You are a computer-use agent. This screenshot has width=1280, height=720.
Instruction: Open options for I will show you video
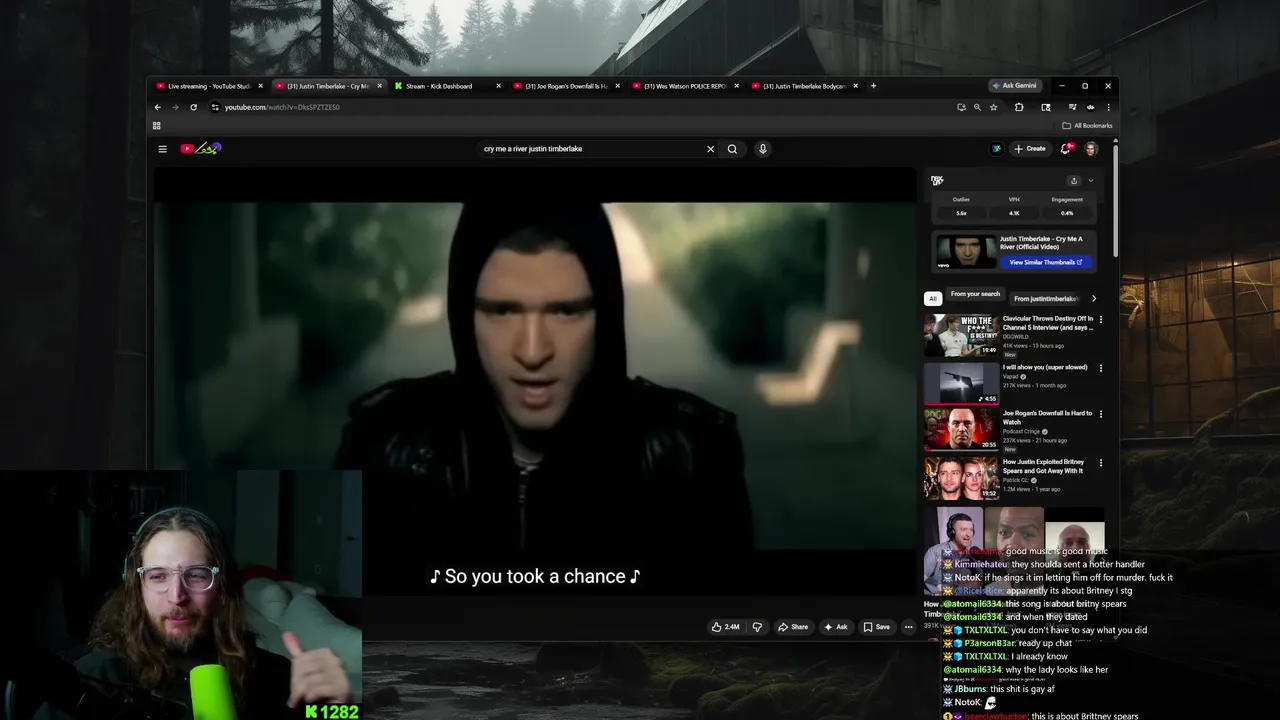[x=1101, y=368]
